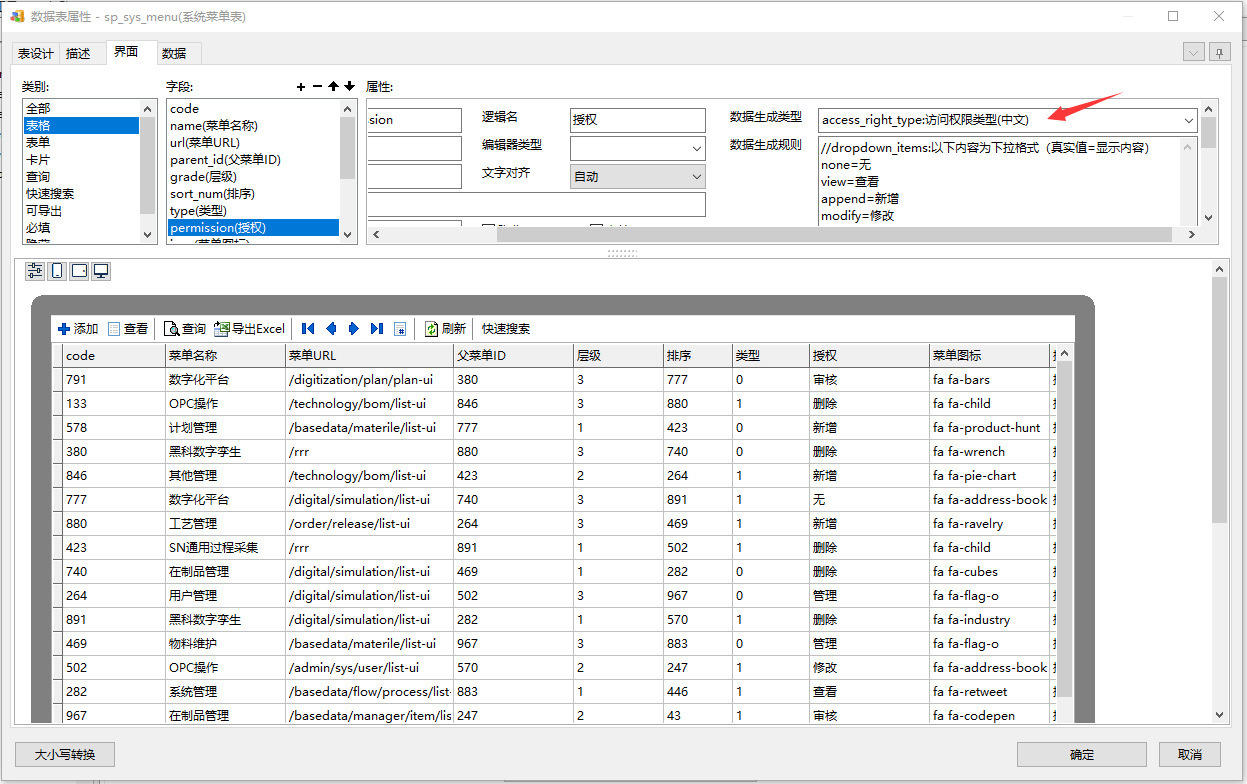This screenshot has width=1247, height=784.
Task: Click the 查询 query toolbar button
Action: click(185, 328)
